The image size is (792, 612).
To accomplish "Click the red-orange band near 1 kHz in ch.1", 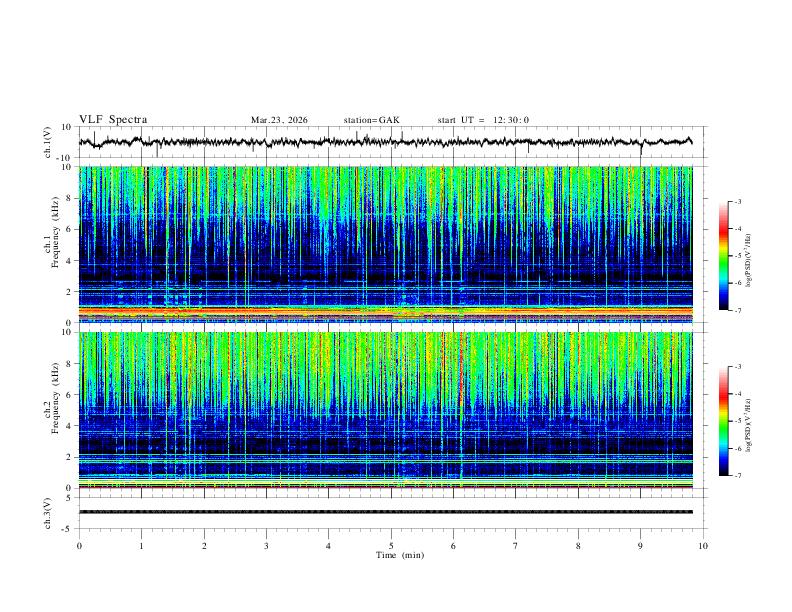I will [x=386, y=312].
